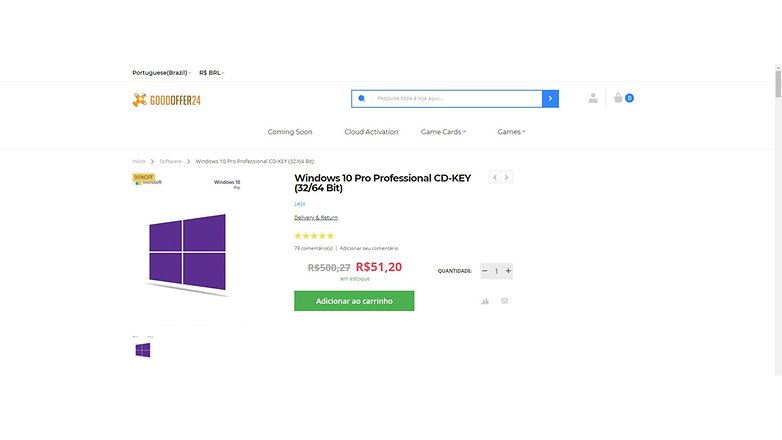
Task: Click the search submit arrow button
Action: [550, 99]
